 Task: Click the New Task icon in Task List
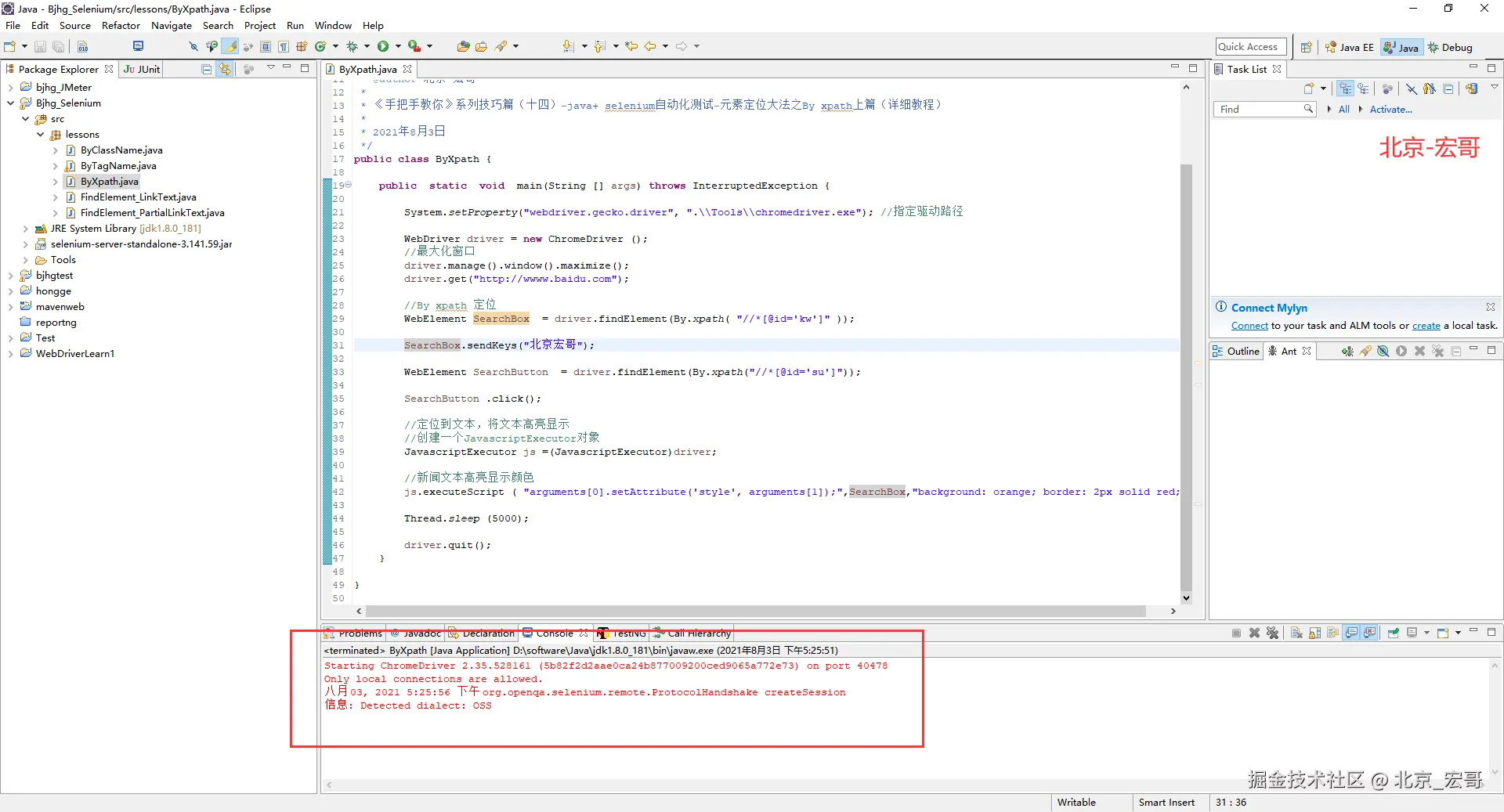(1309, 88)
